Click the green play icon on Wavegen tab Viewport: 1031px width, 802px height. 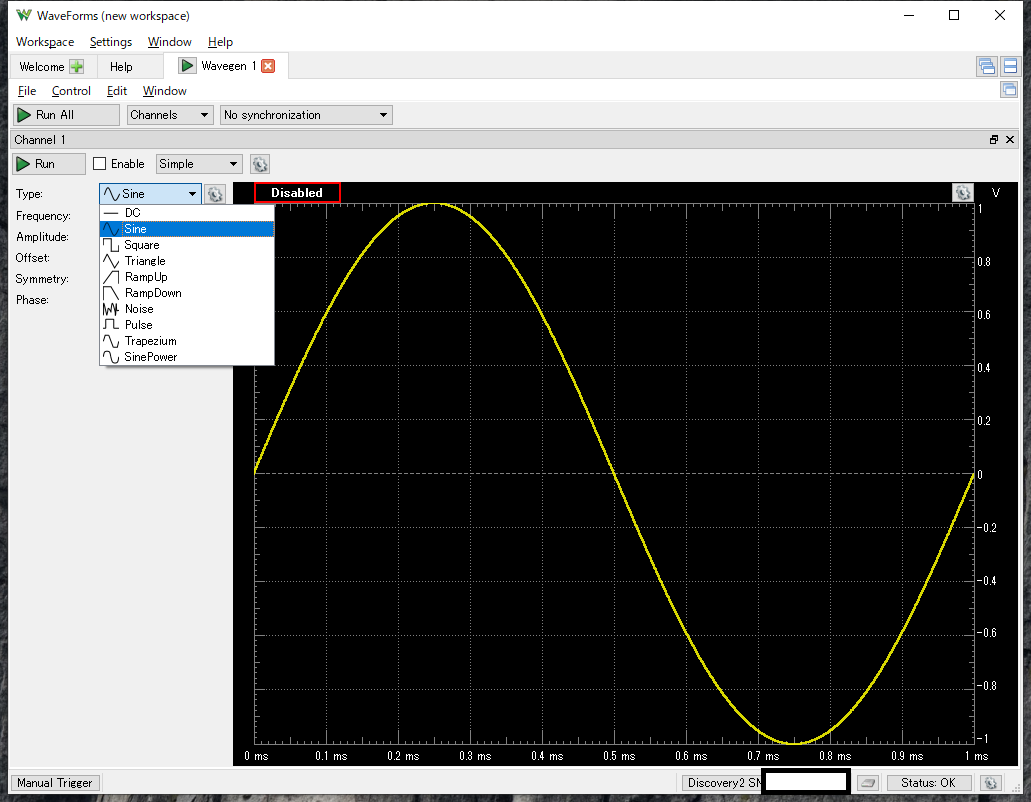coord(187,66)
